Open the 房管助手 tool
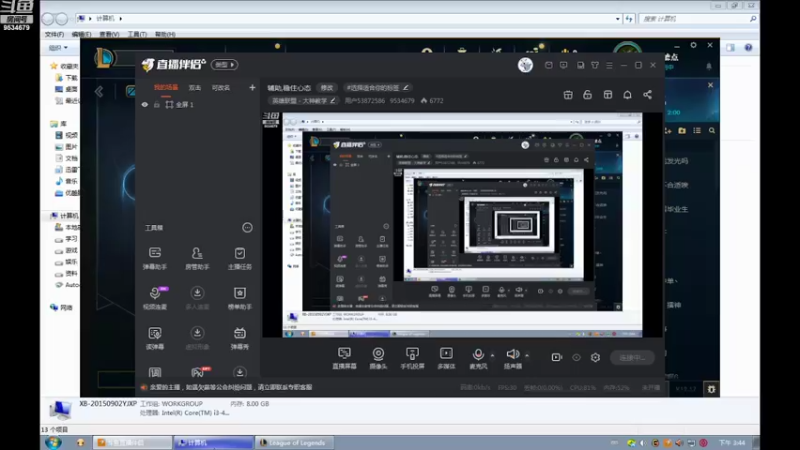The height and width of the screenshot is (450, 800). pos(197,258)
